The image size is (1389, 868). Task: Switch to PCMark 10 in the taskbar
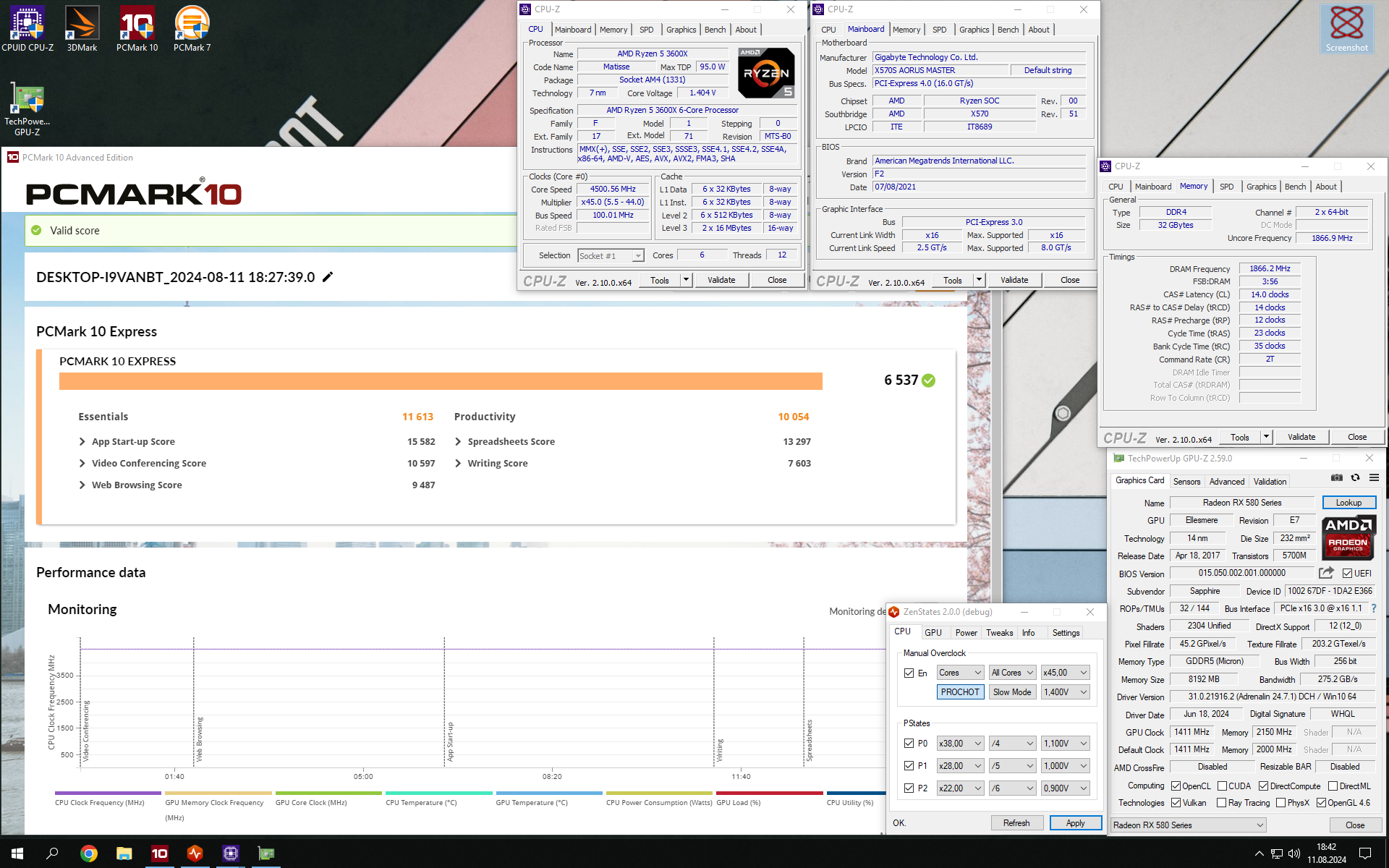159,854
